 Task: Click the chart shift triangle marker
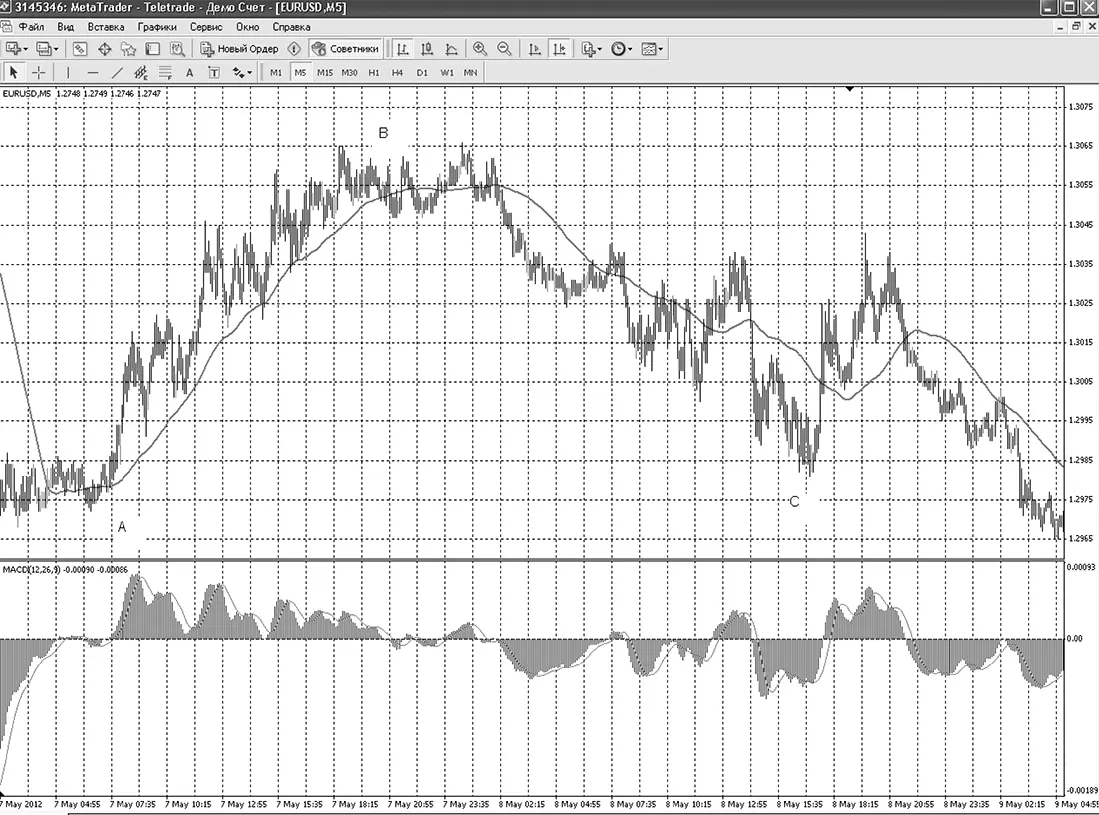(x=849, y=89)
